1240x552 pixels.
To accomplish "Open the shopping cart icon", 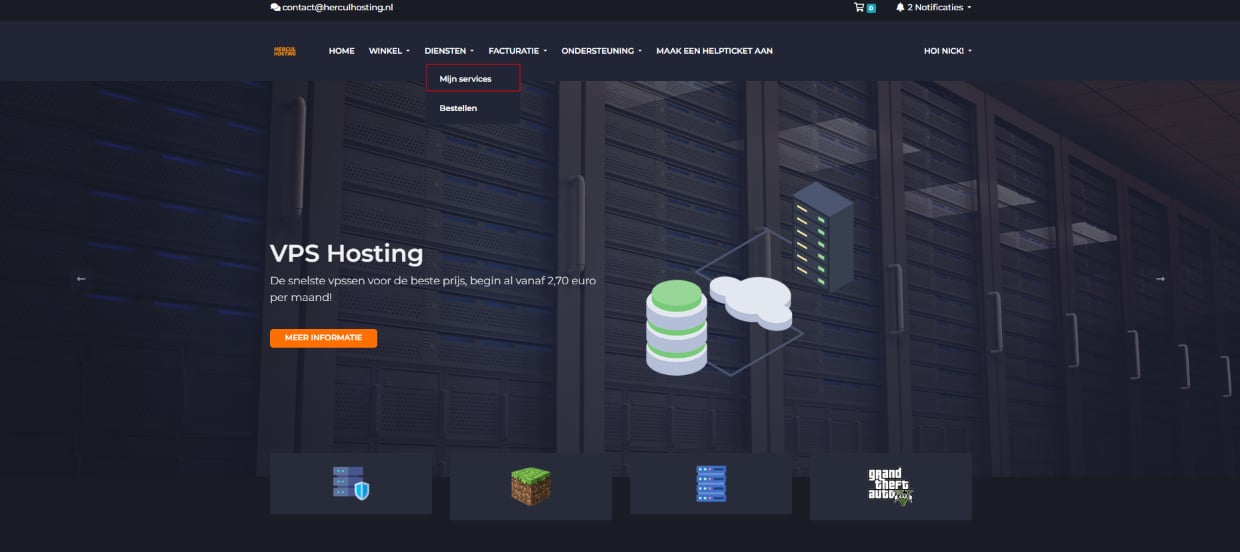I will tap(859, 7).
